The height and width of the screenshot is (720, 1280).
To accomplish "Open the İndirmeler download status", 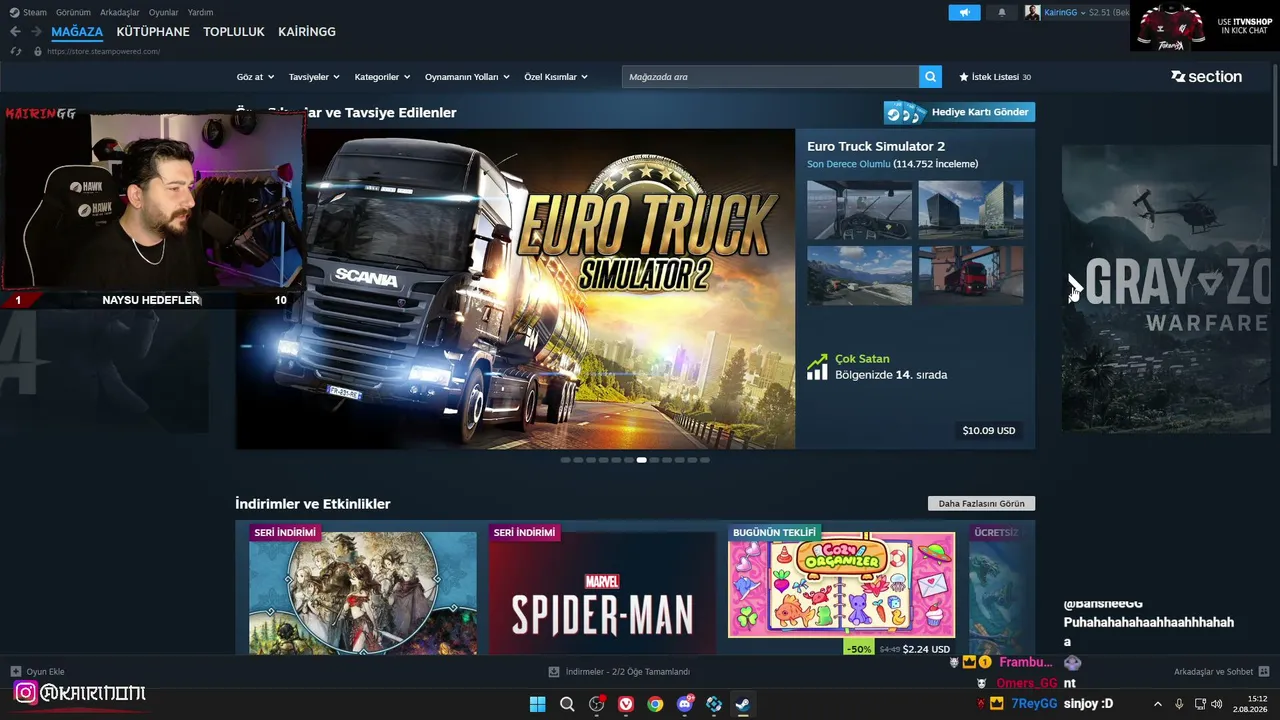I will pos(620,672).
